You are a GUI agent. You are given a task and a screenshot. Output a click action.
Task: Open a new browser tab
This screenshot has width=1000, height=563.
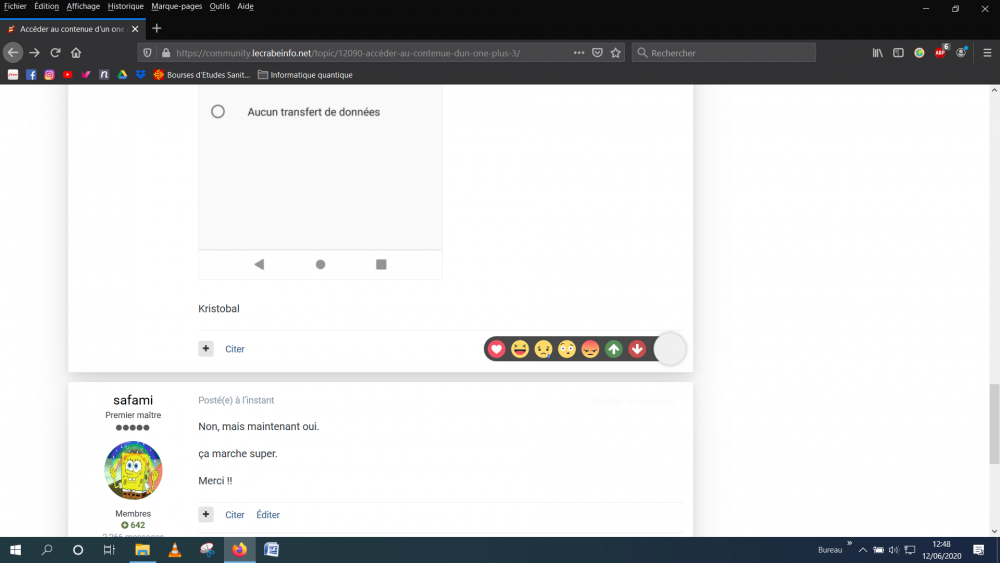click(157, 29)
